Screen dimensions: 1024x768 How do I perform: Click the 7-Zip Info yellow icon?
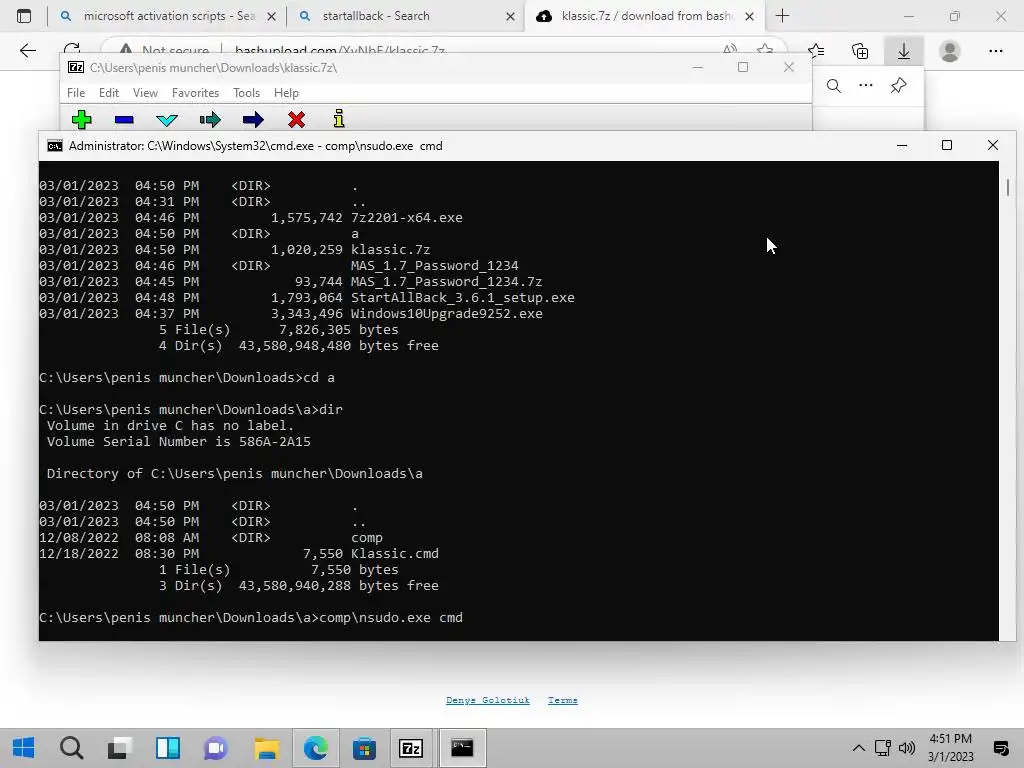pos(338,119)
